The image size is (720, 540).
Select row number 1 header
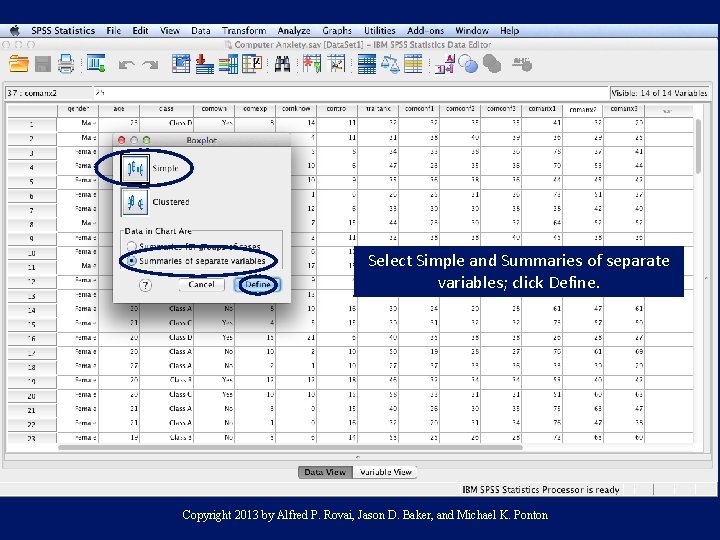[x=32, y=124]
